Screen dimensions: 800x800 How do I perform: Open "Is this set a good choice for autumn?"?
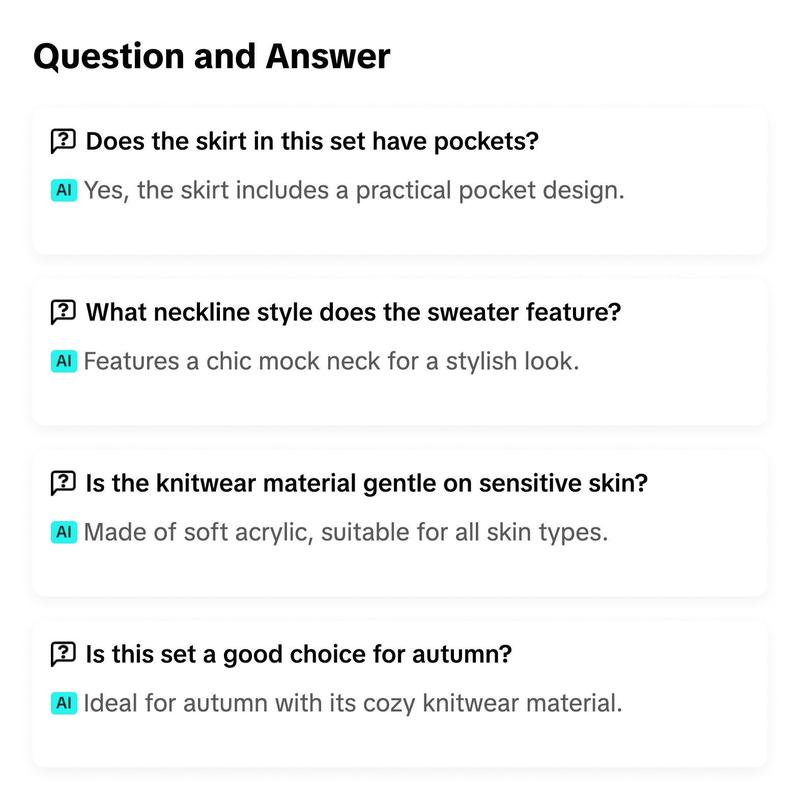pos(298,654)
